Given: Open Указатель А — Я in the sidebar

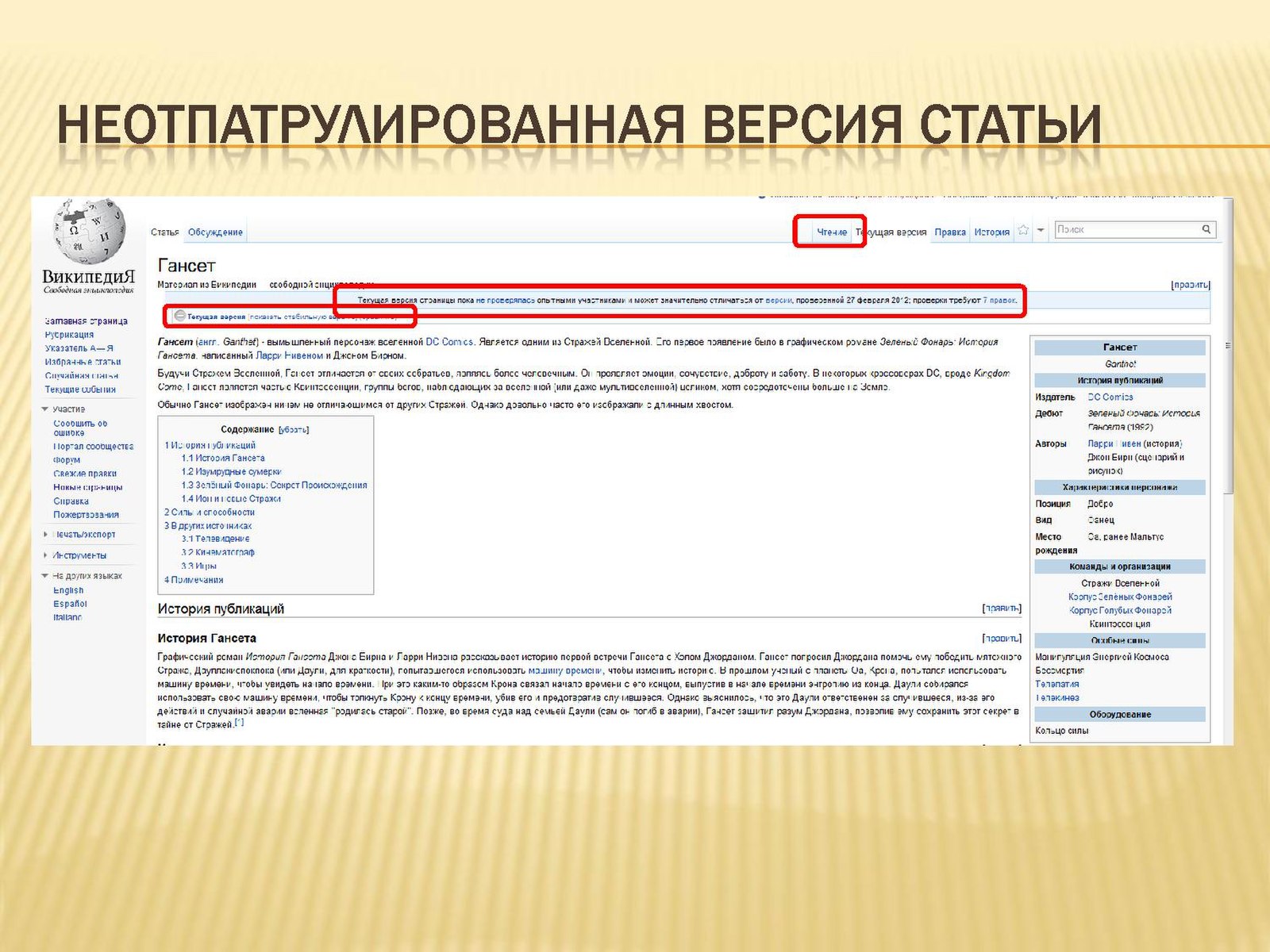Looking at the screenshot, I should [79, 348].
